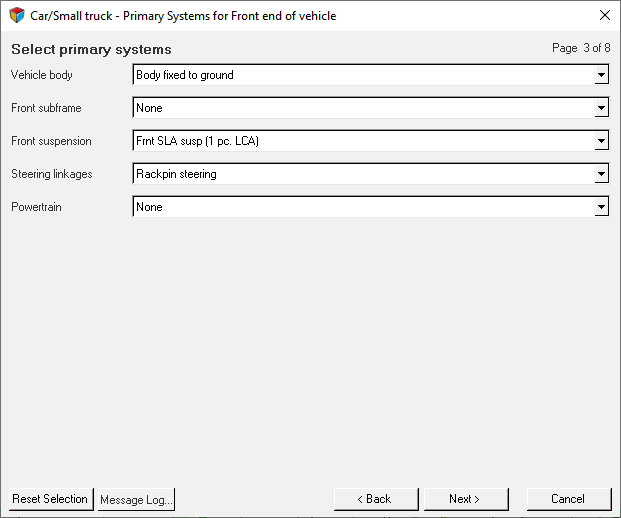The width and height of the screenshot is (621, 518).
Task: Expand the Front subframe dropdown arrow
Action: coord(601,108)
